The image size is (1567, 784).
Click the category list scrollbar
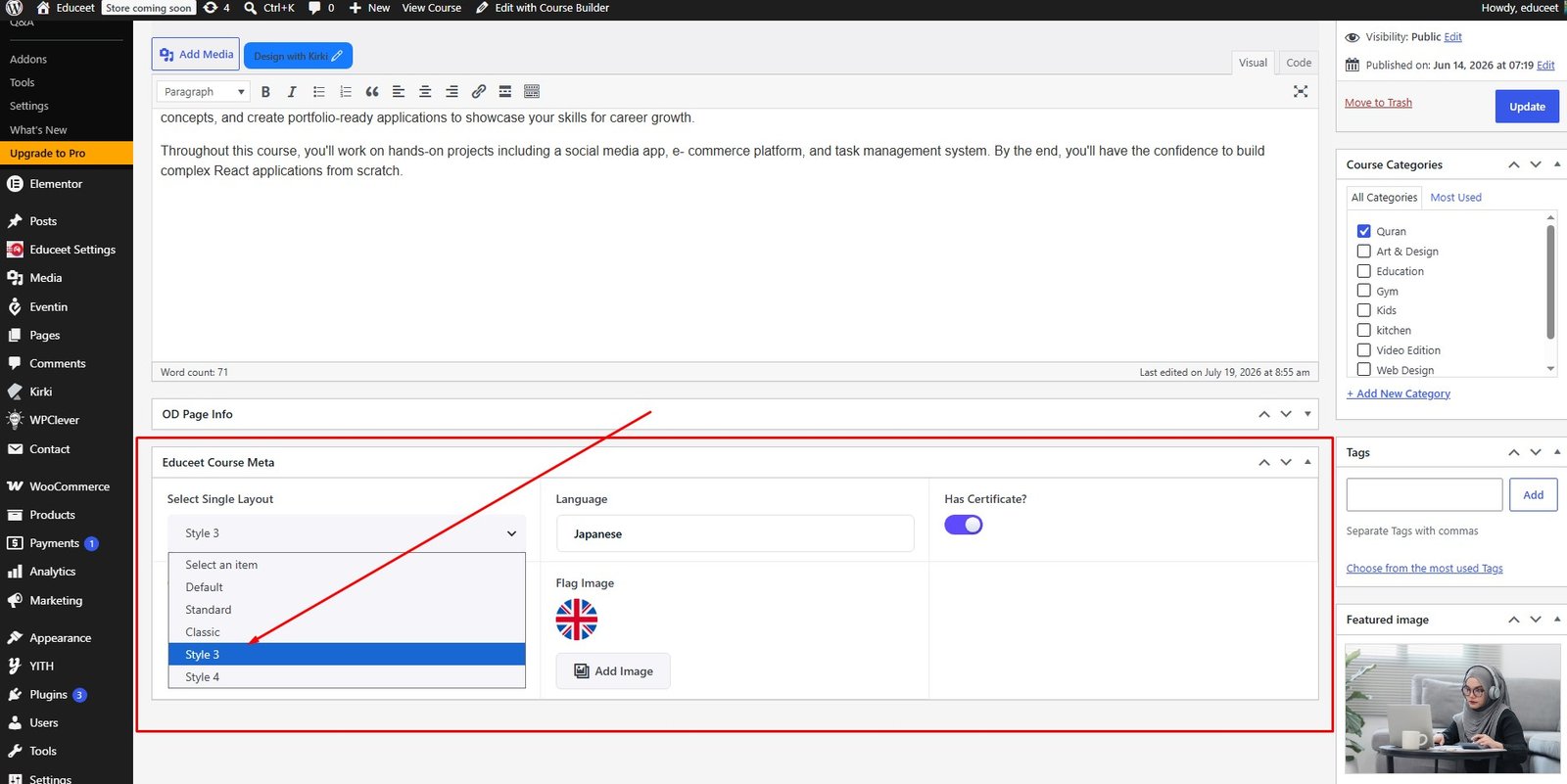pyautogui.click(x=1550, y=282)
